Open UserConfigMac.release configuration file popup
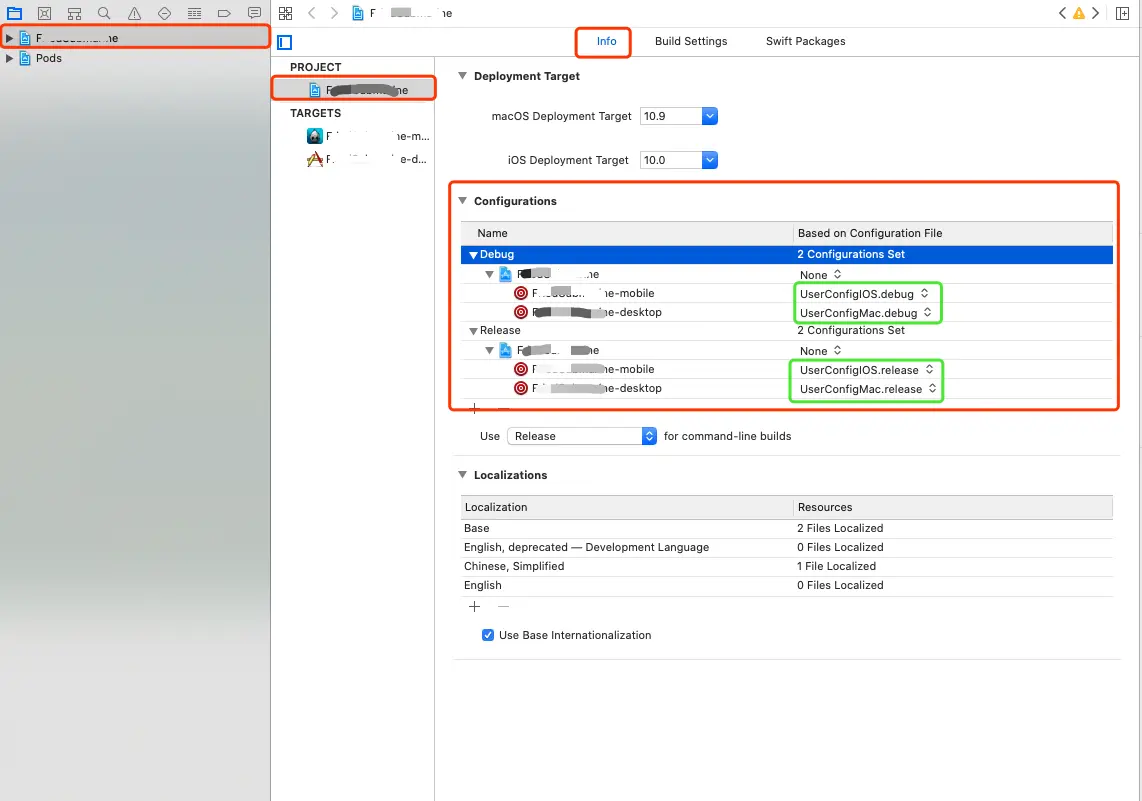The image size is (1142, 801). pos(867,389)
